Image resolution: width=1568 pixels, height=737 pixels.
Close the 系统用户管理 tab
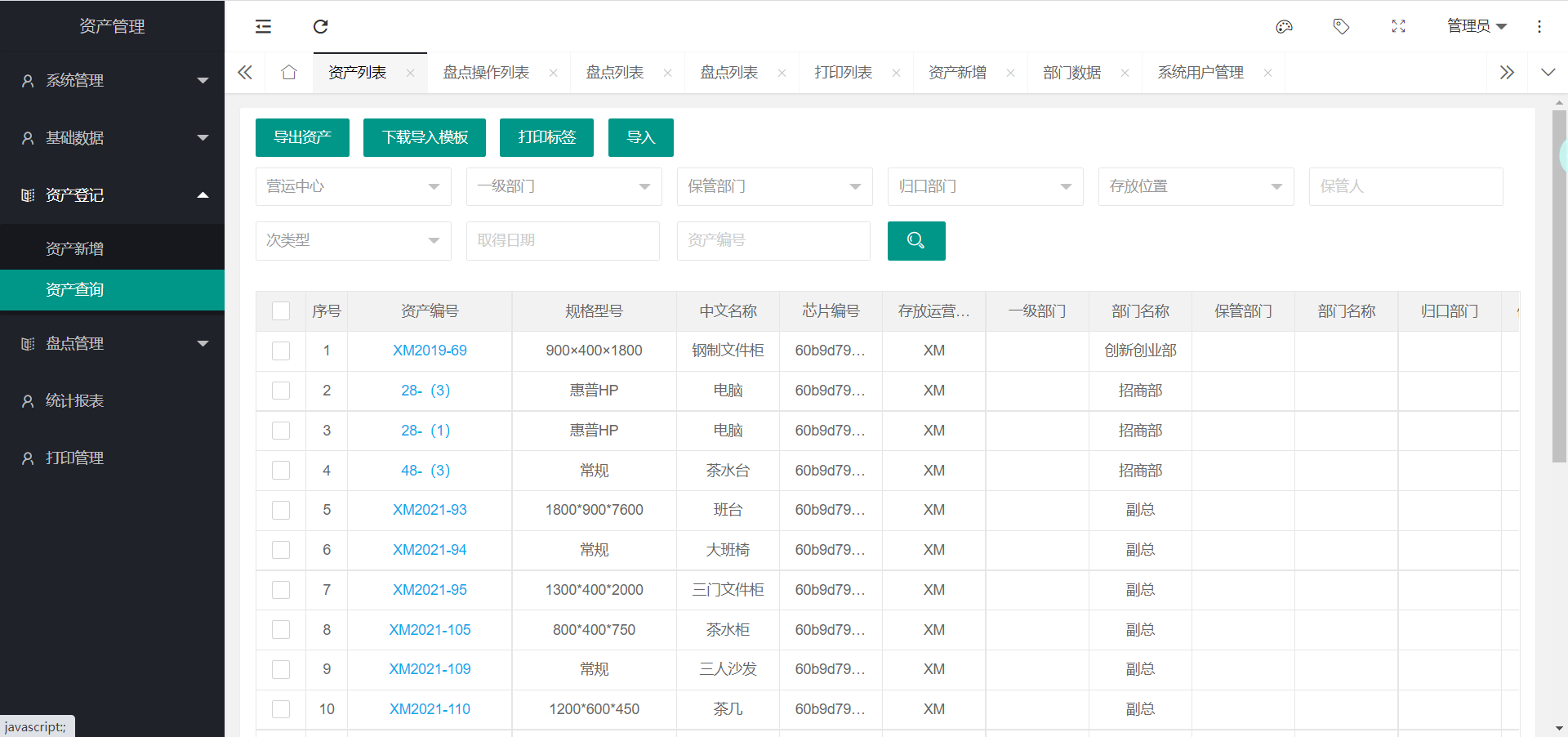(x=1267, y=73)
